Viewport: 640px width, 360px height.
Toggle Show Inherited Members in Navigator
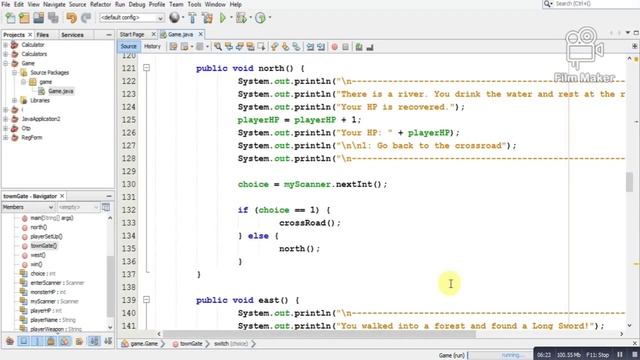(x=10, y=341)
